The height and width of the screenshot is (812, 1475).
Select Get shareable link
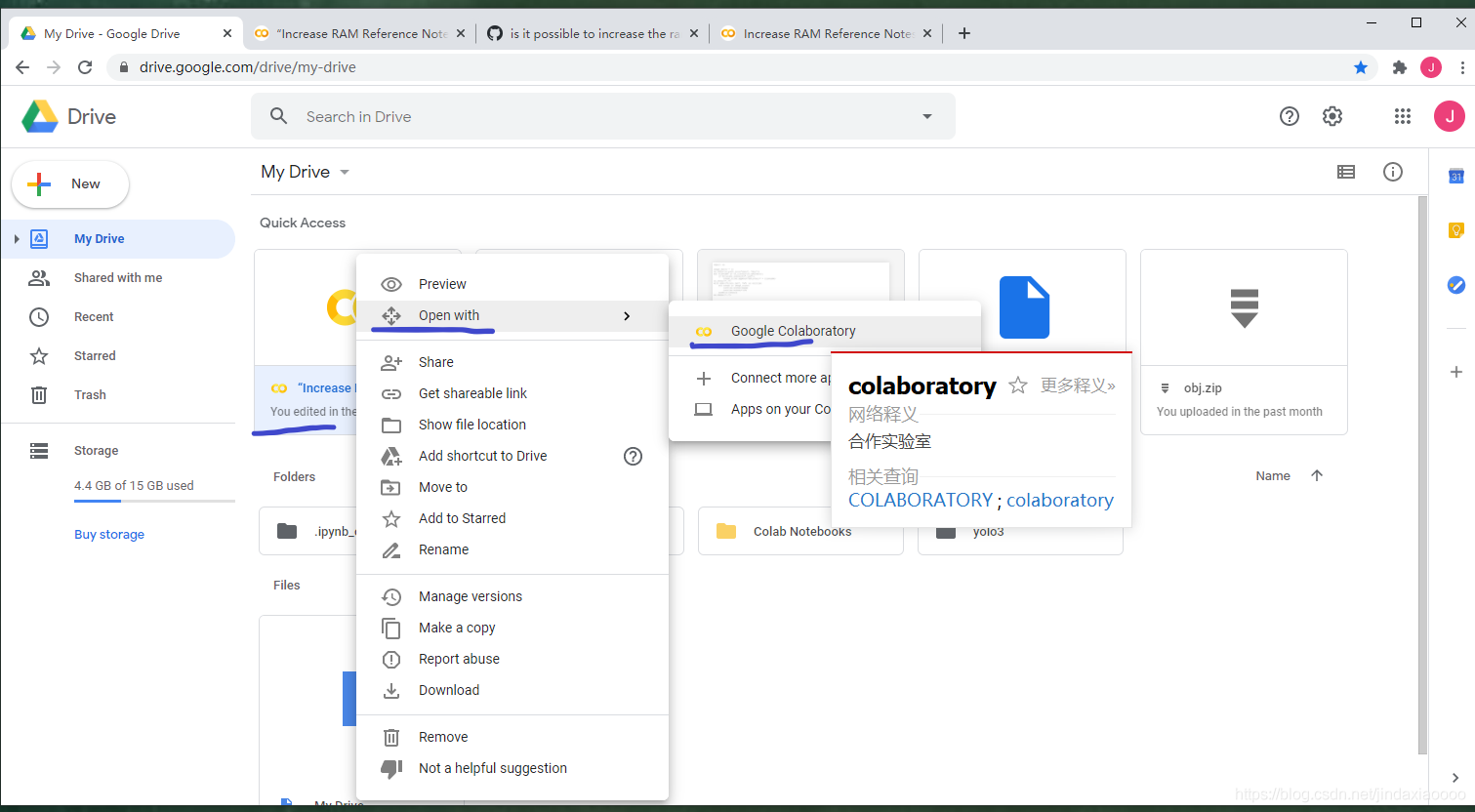[512, 393]
